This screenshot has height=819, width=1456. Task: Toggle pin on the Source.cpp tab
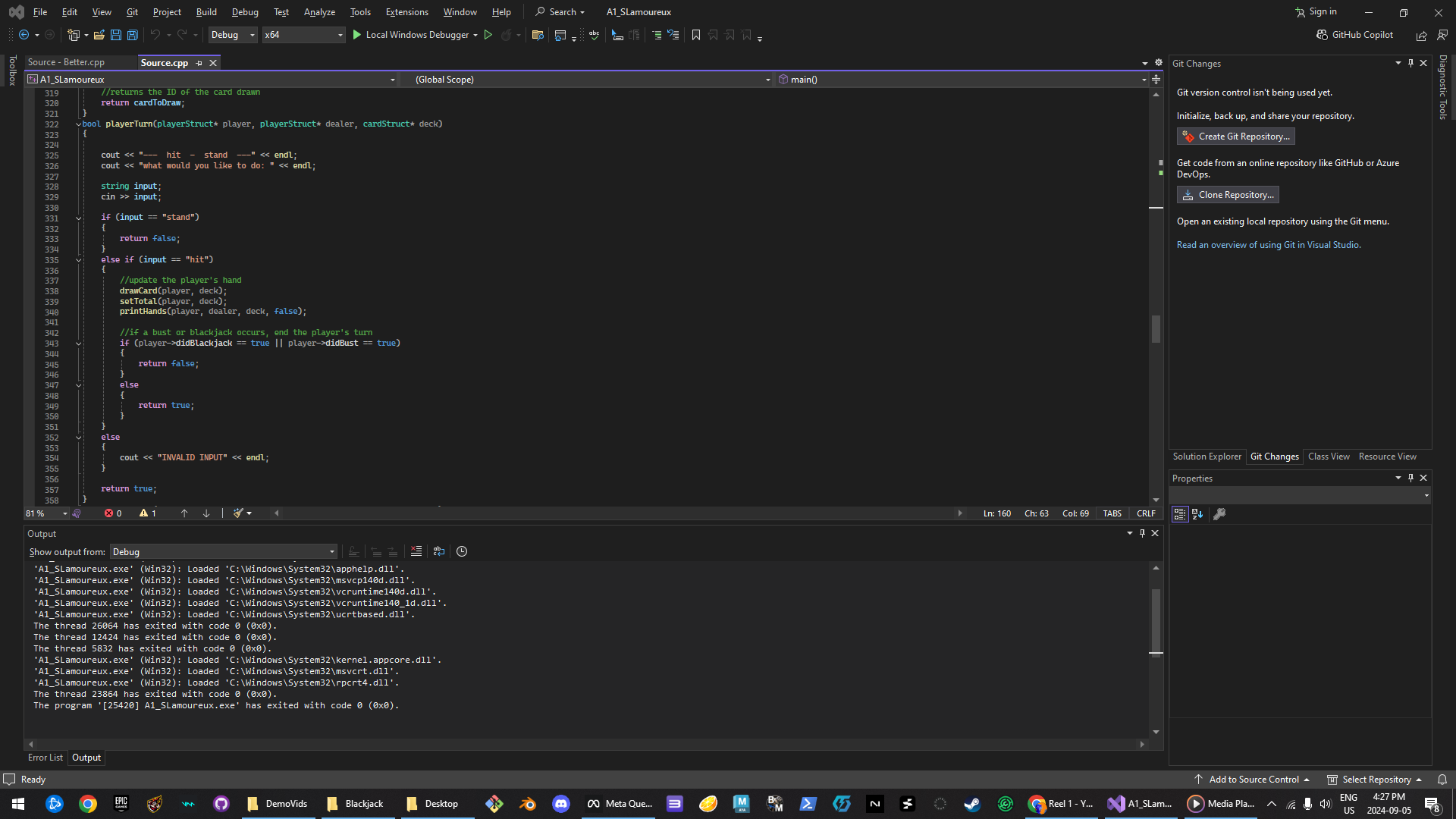[x=199, y=63]
